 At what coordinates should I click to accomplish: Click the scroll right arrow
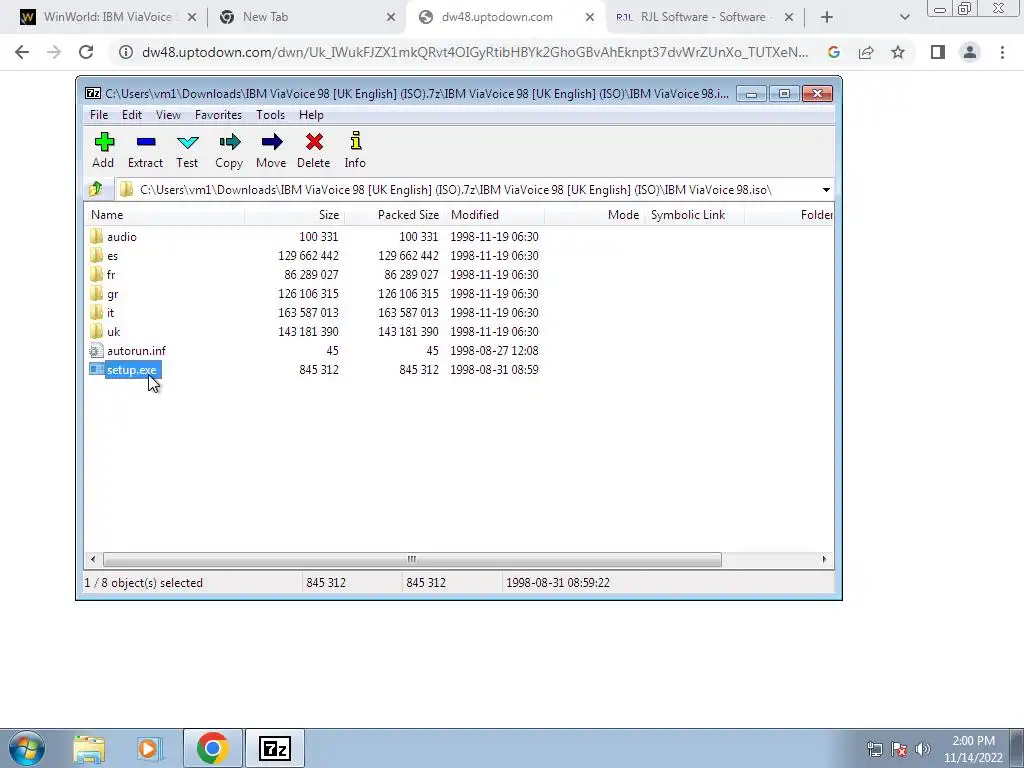(x=824, y=560)
